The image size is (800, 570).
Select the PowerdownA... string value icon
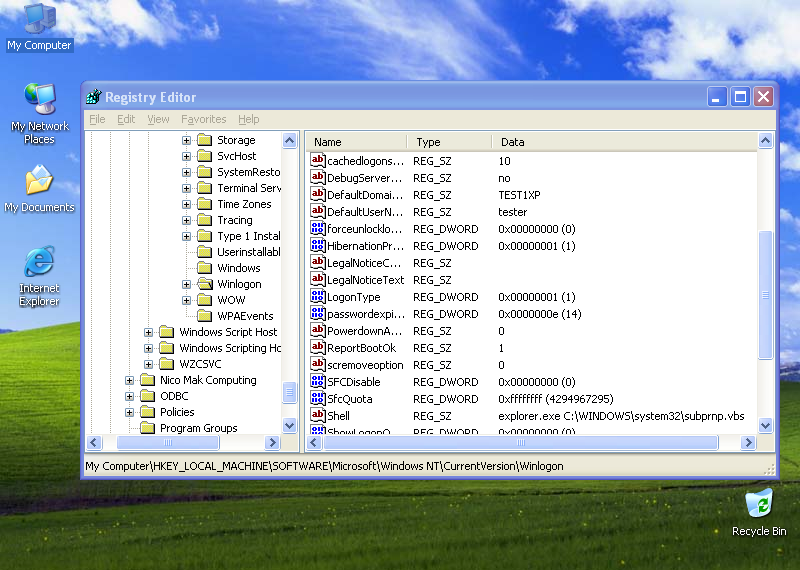pyautogui.click(x=317, y=331)
